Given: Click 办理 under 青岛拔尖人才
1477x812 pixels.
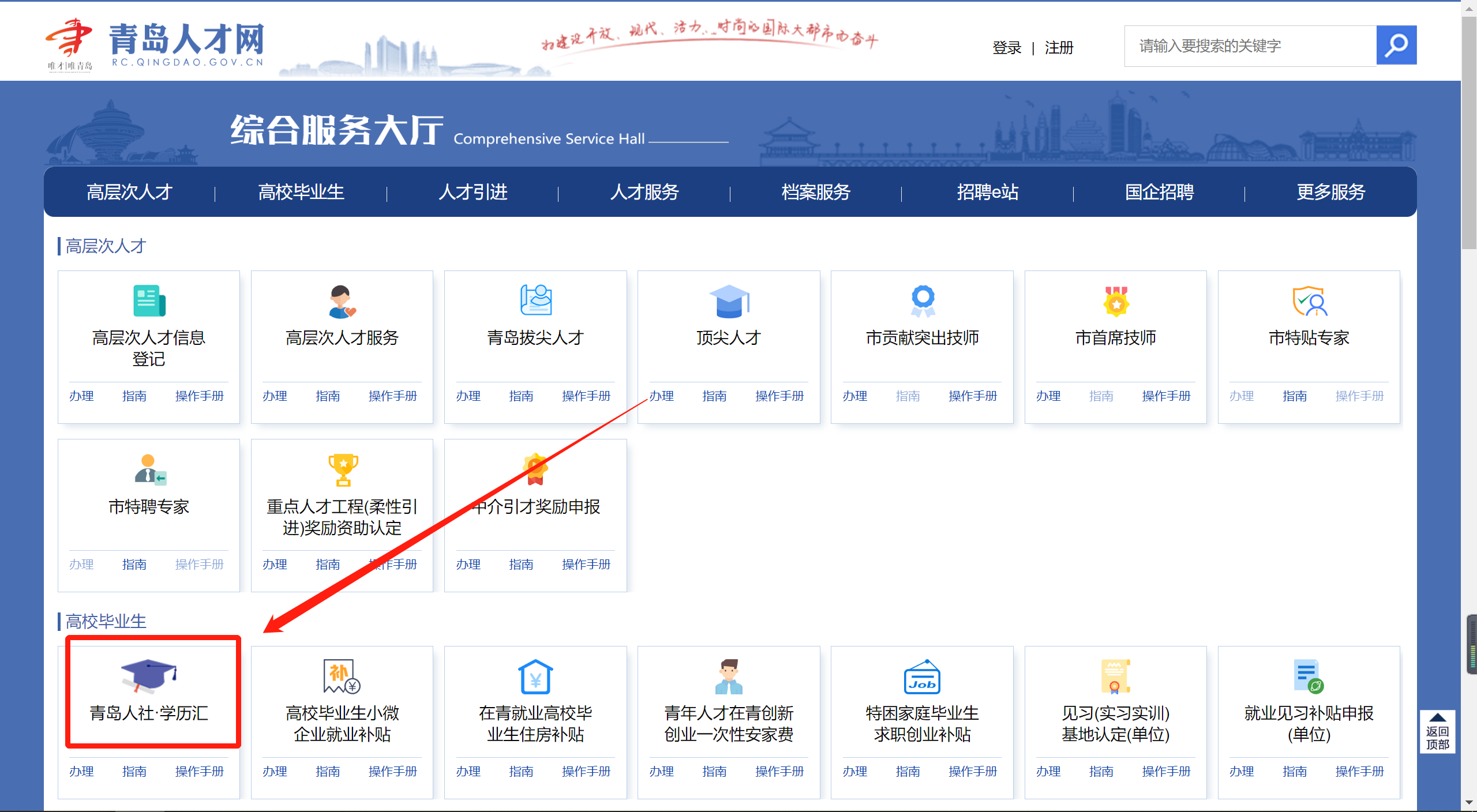Looking at the screenshot, I should tap(468, 396).
